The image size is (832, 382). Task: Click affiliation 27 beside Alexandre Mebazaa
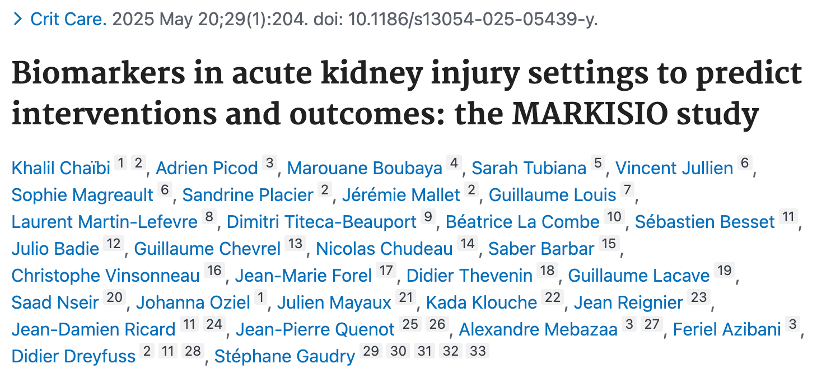[652, 325]
